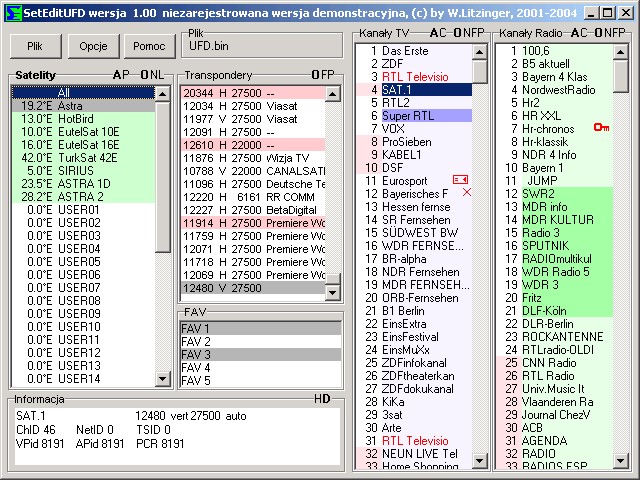Select transponder 12610 H 22000
Screen dimensions: 640x480
[255, 145]
